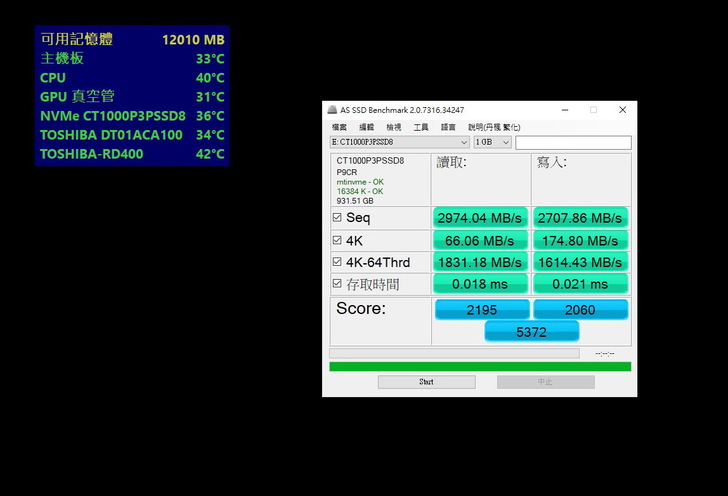Click the AS SSD Benchmark title bar icon
The height and width of the screenshot is (496, 728).
pos(331,109)
